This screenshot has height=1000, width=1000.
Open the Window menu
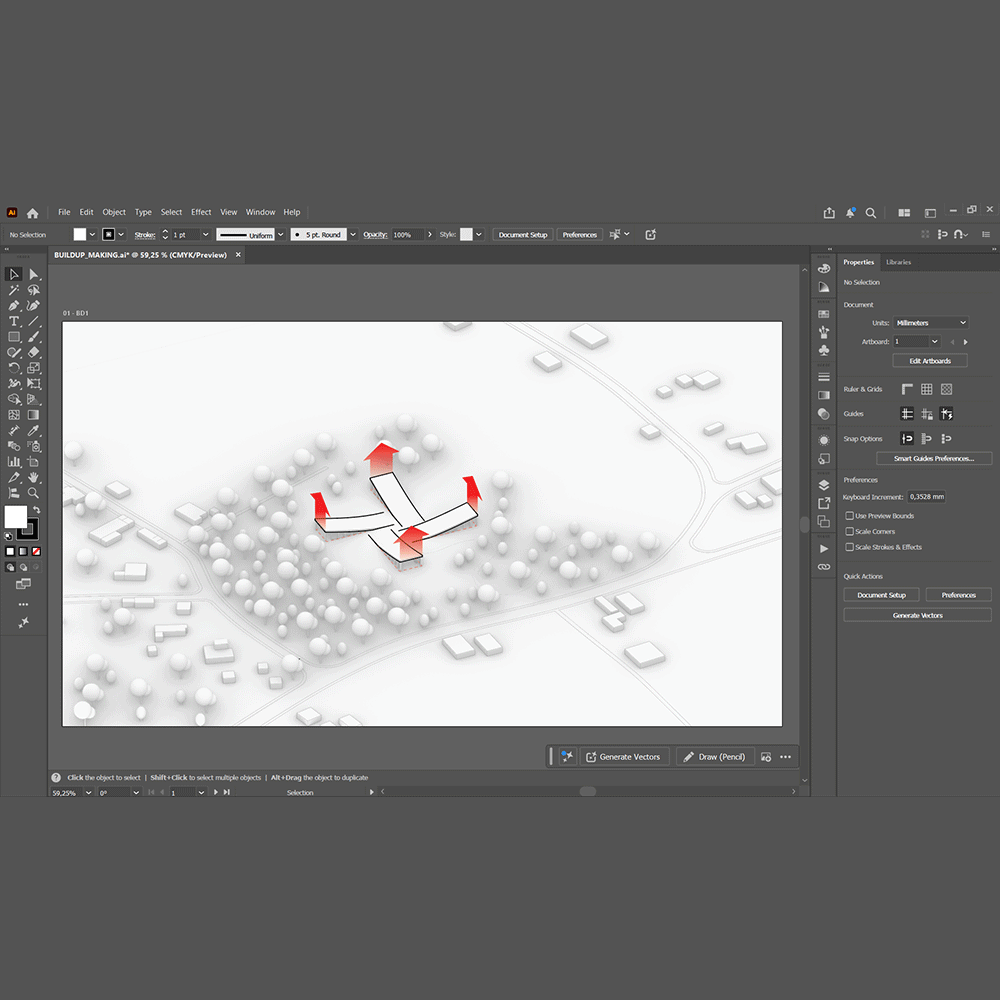point(260,212)
